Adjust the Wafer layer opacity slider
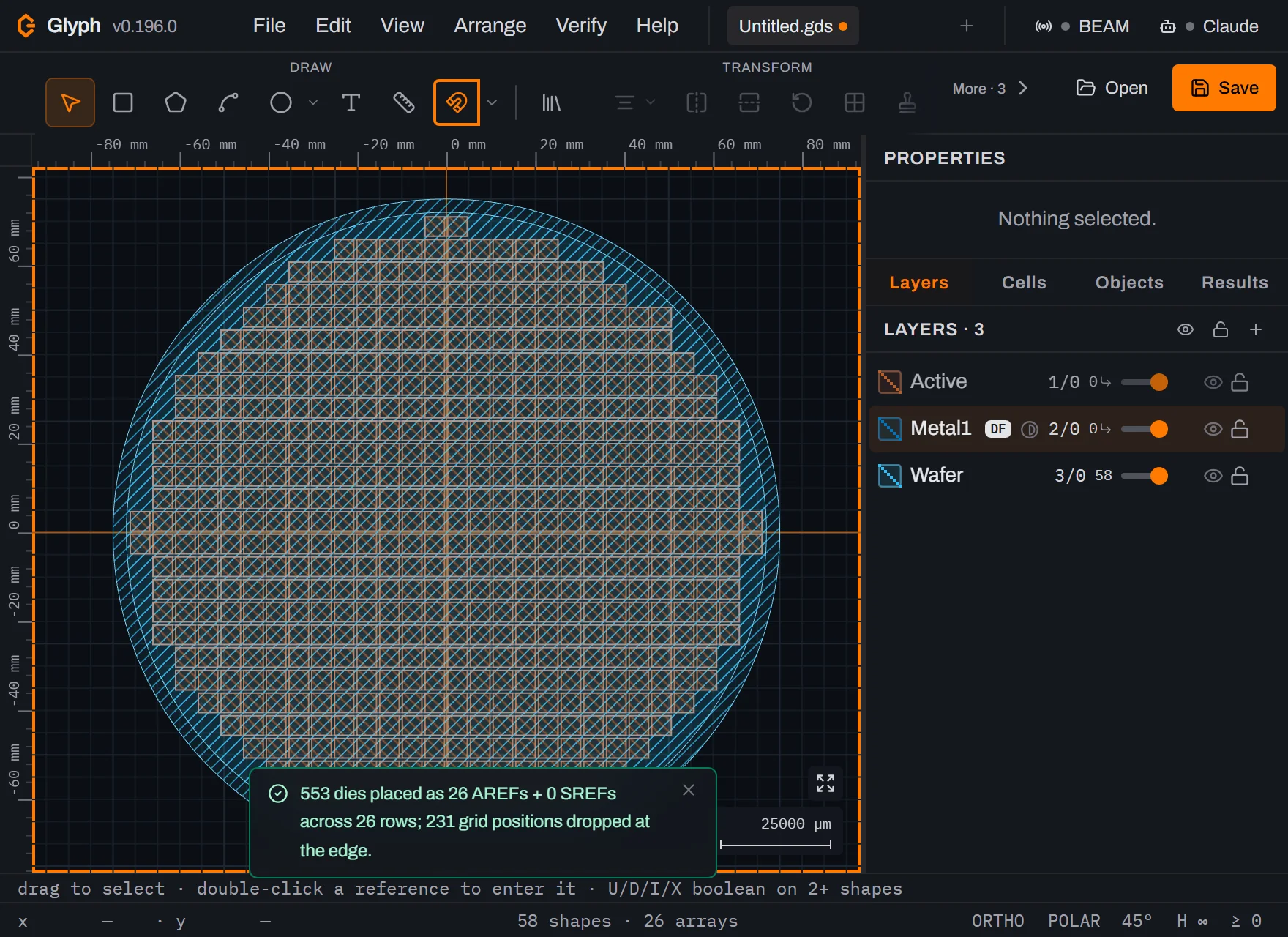 point(1145,476)
